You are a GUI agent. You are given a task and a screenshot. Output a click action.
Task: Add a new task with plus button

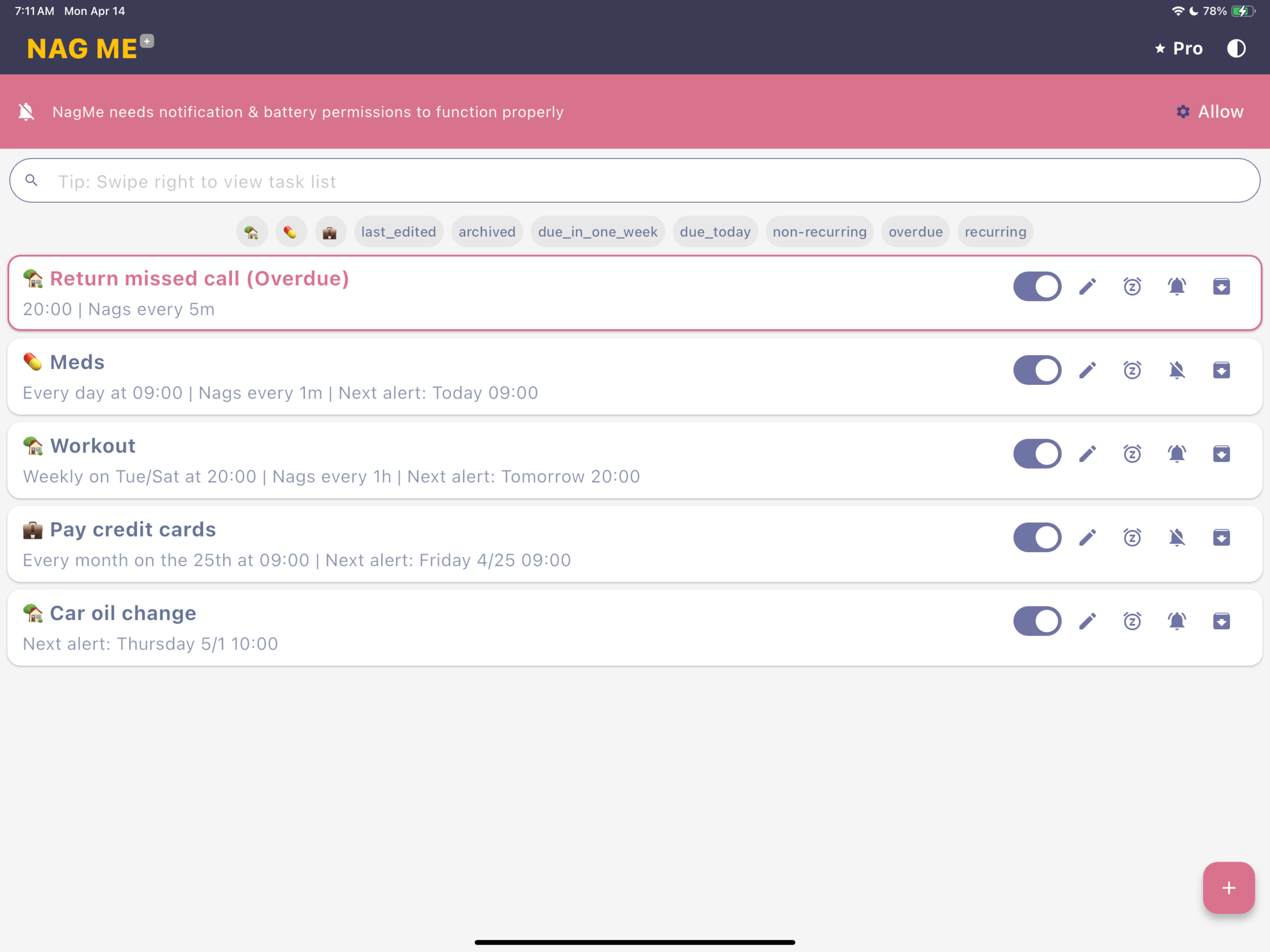[1228, 888]
